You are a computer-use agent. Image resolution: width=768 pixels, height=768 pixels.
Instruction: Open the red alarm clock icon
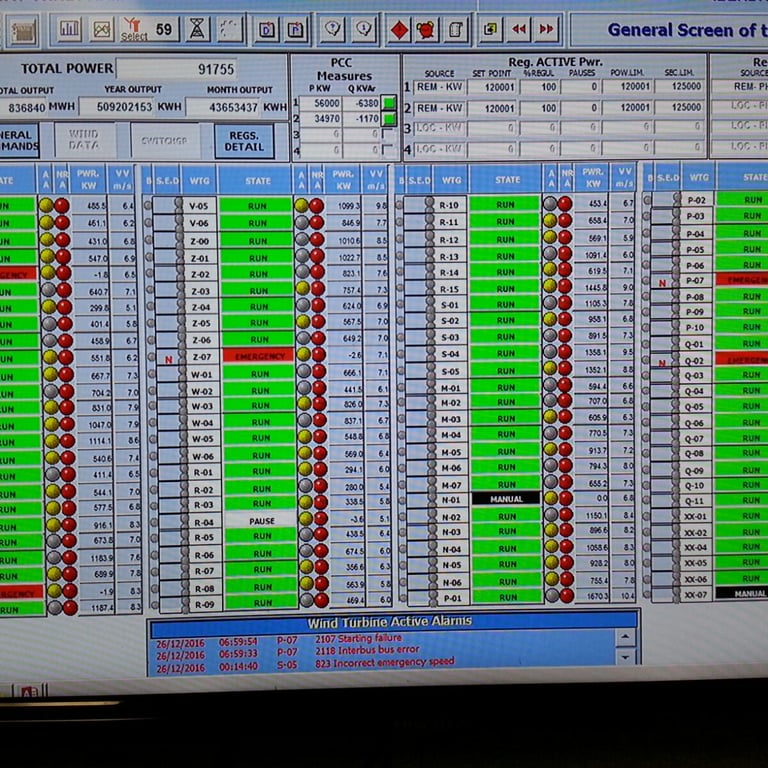coord(426,30)
